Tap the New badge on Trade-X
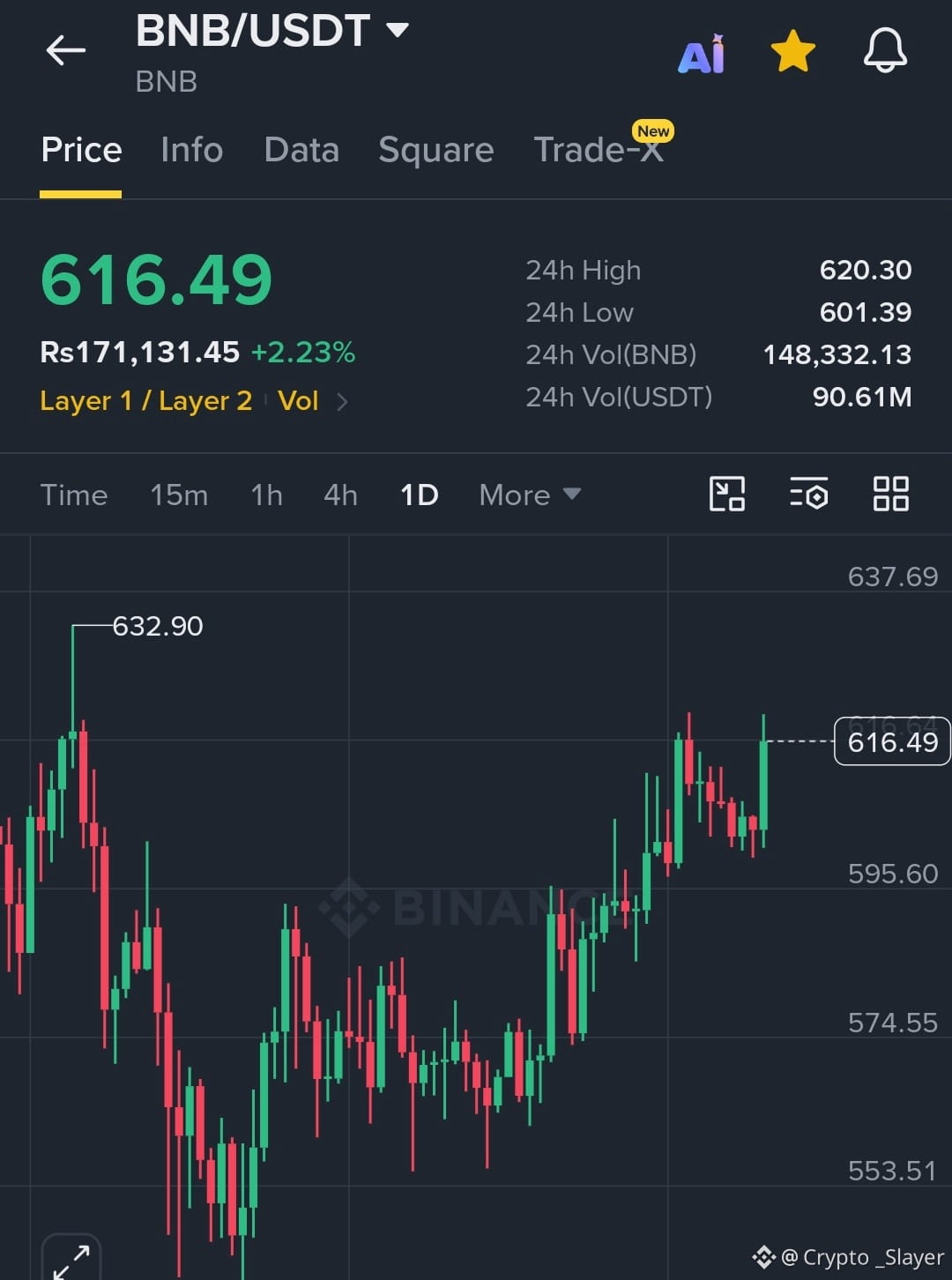Screen dimensions: 952x1280 (653, 131)
